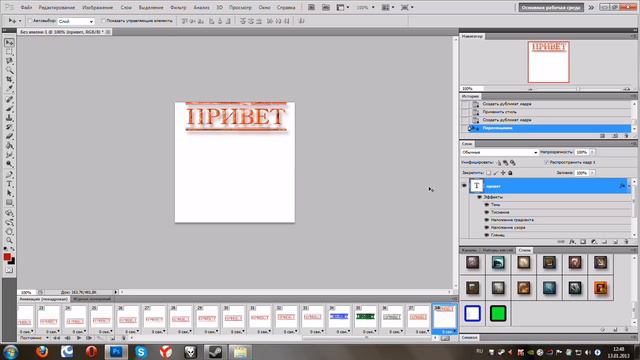Open the Edit menu
This screenshot has height=360, width=640.
(57, 7)
